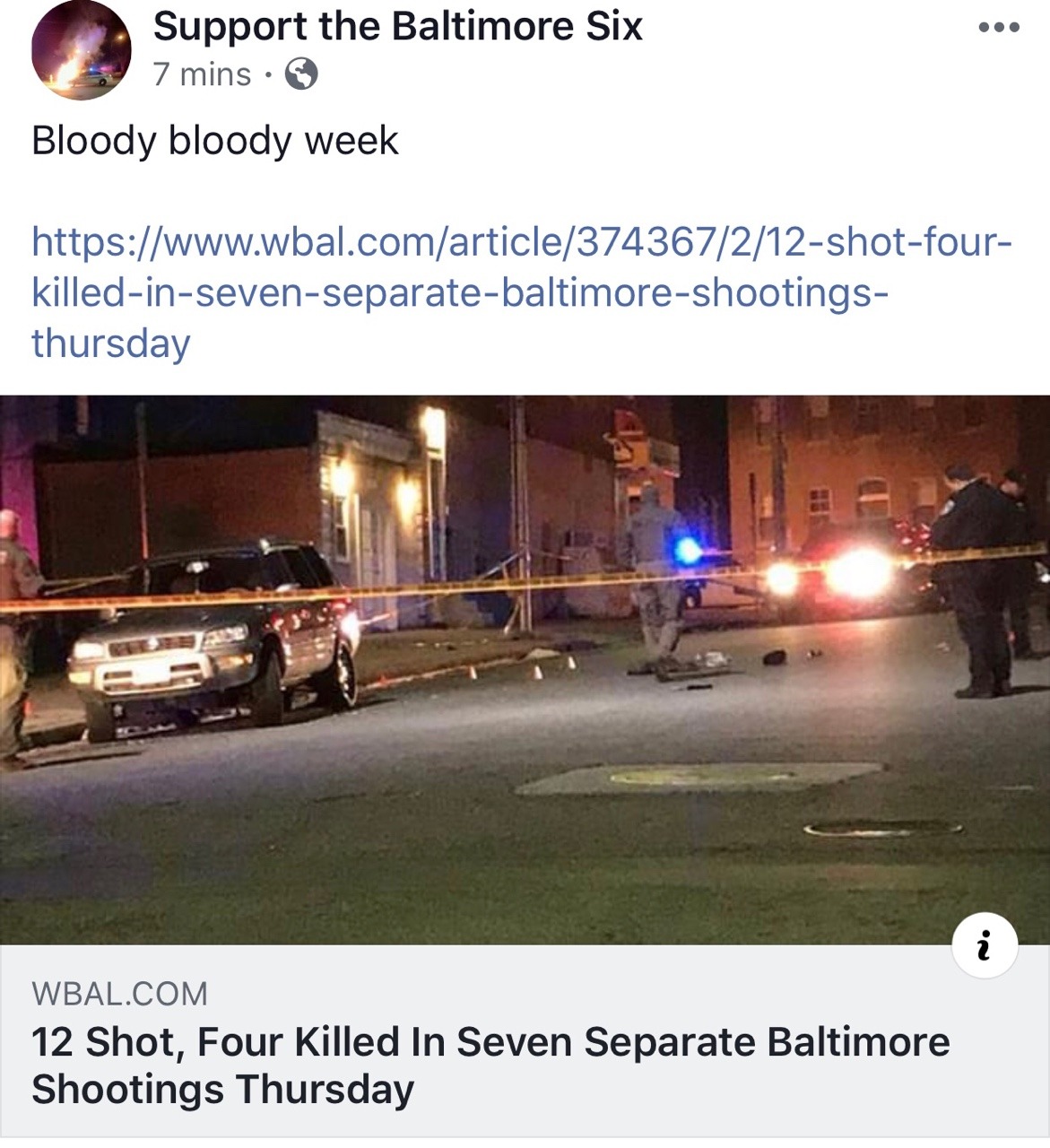Open the wbal.com article URL link
Viewport: 1050px width, 1148px height.
click(x=522, y=292)
